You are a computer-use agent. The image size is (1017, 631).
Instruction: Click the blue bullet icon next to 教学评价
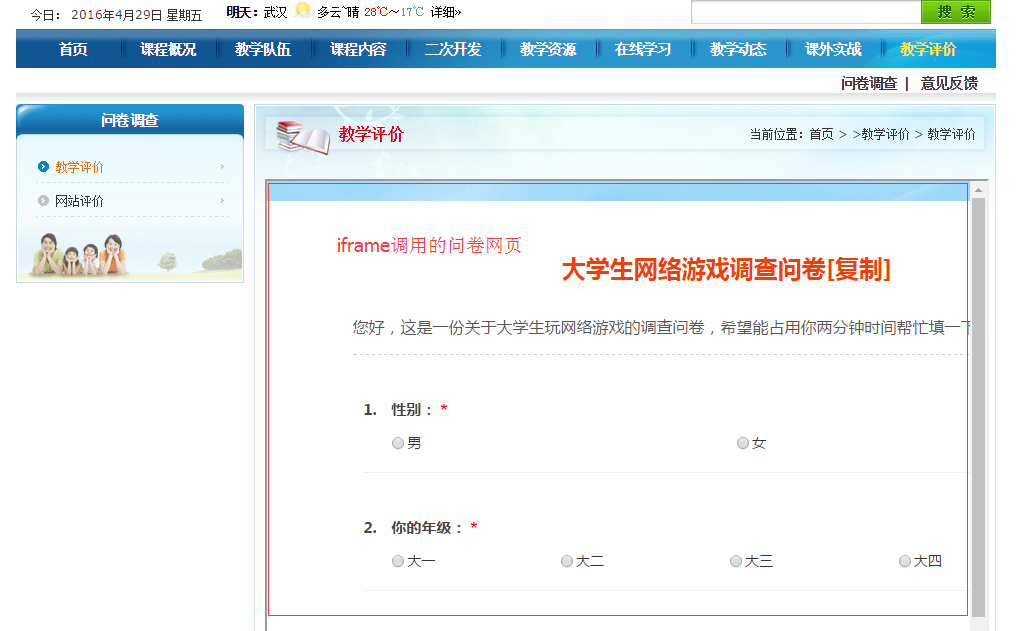coord(43,167)
